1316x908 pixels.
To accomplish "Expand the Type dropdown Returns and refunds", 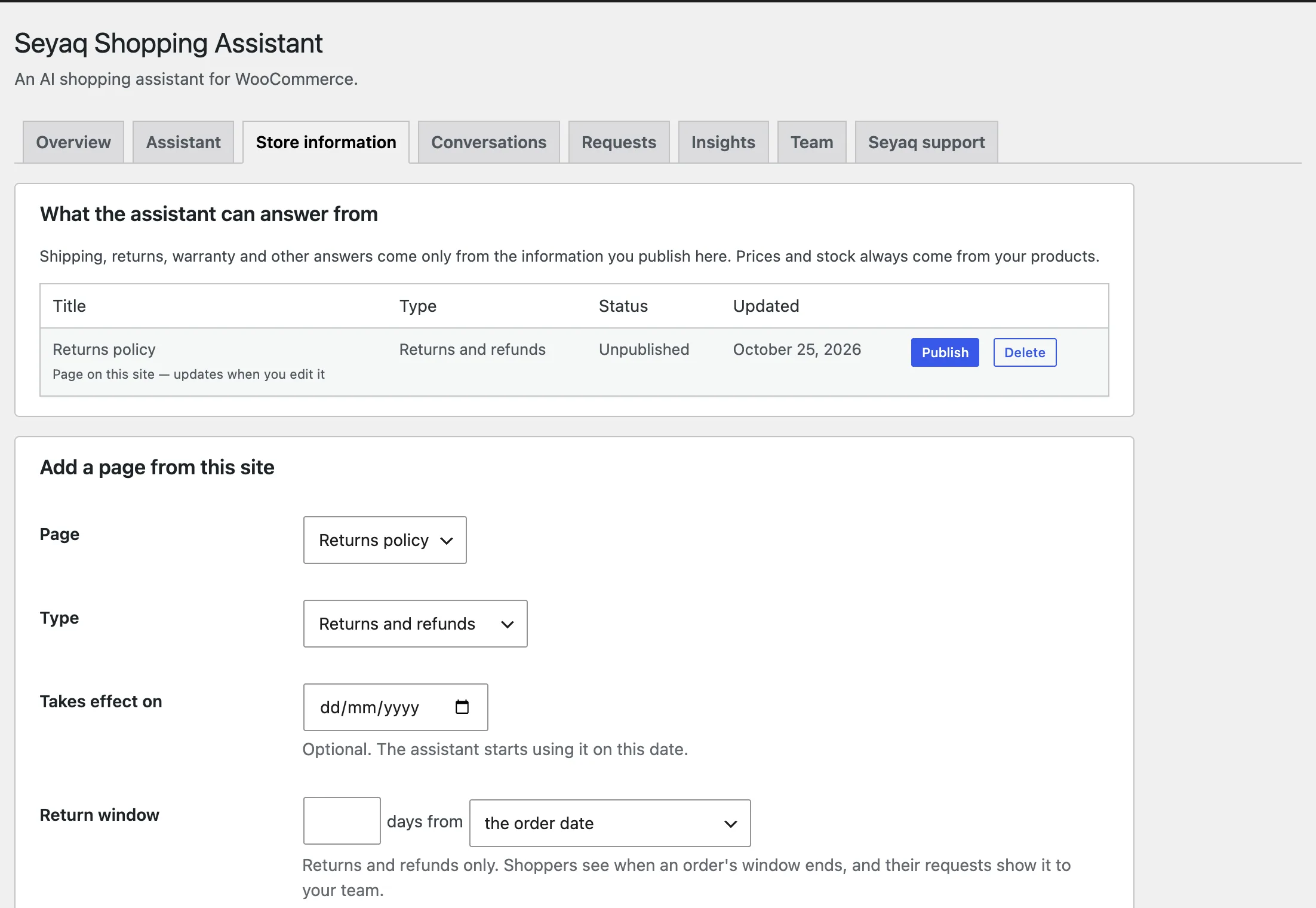I will [x=416, y=624].
